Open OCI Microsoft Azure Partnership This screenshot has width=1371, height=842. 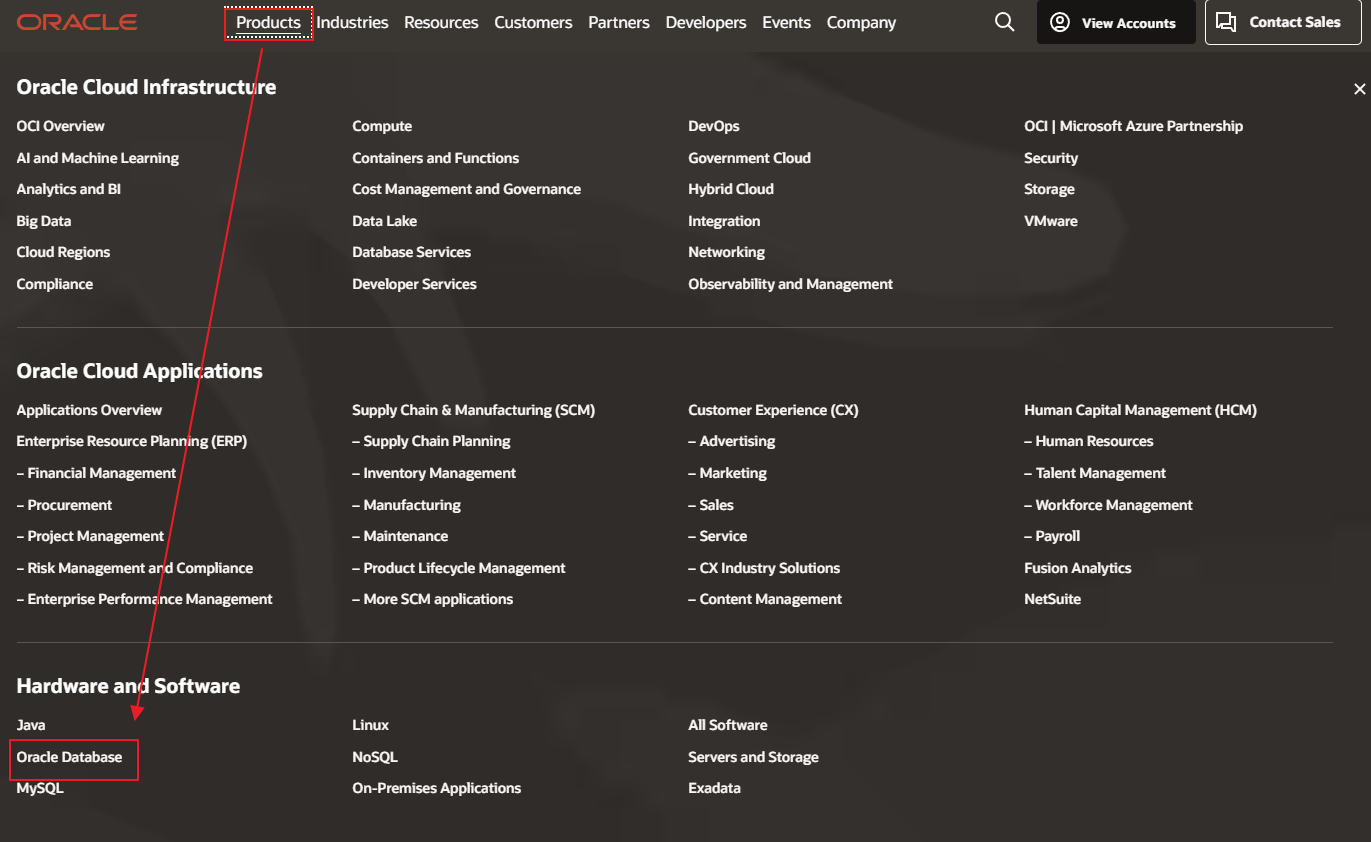pyautogui.click(x=1134, y=126)
